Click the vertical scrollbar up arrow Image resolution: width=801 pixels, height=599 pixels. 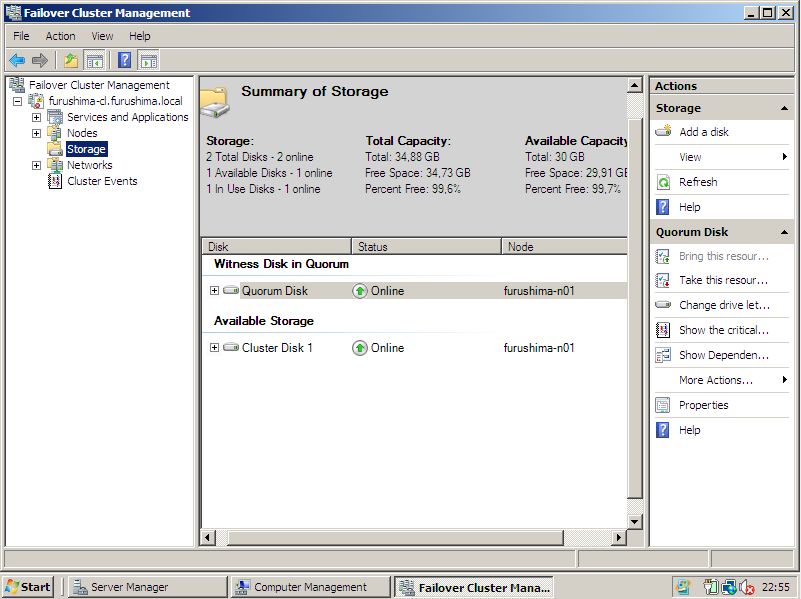634,85
